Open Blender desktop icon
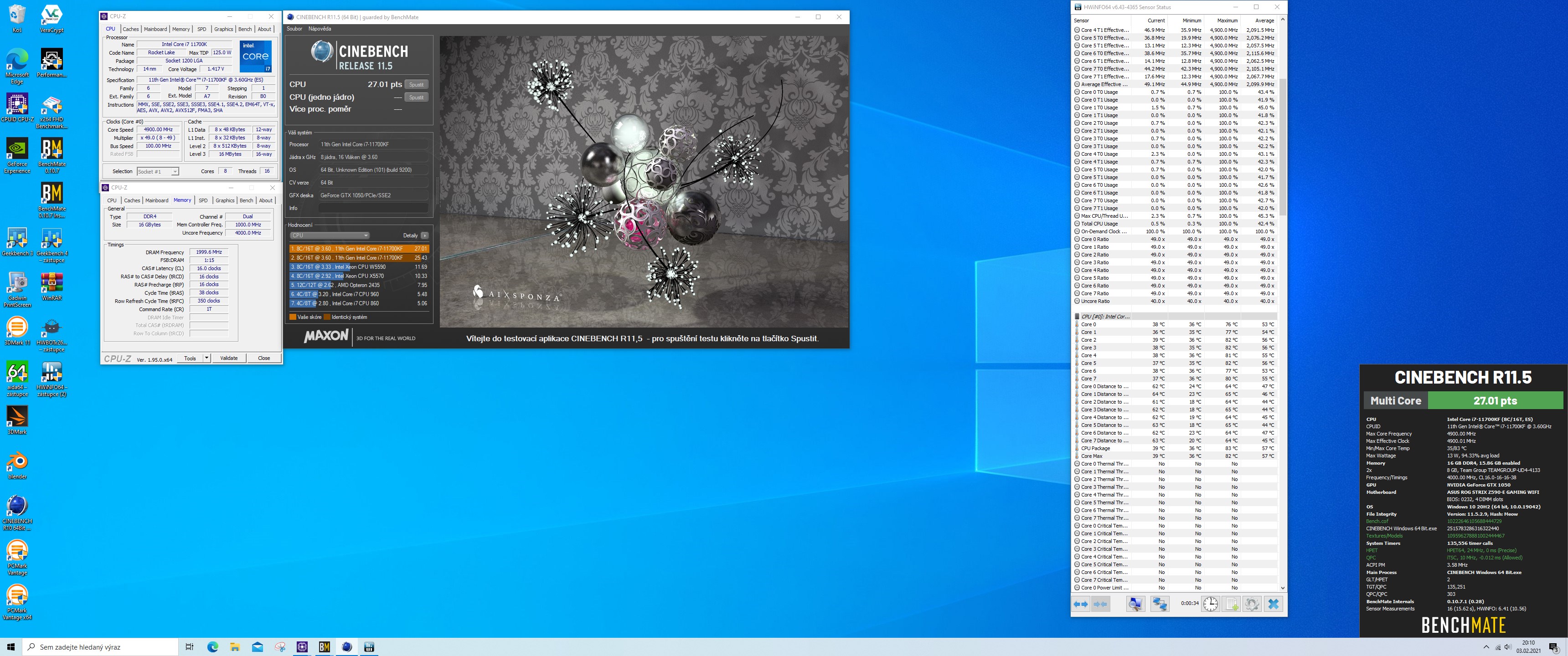1568x656 pixels. pos(17,465)
